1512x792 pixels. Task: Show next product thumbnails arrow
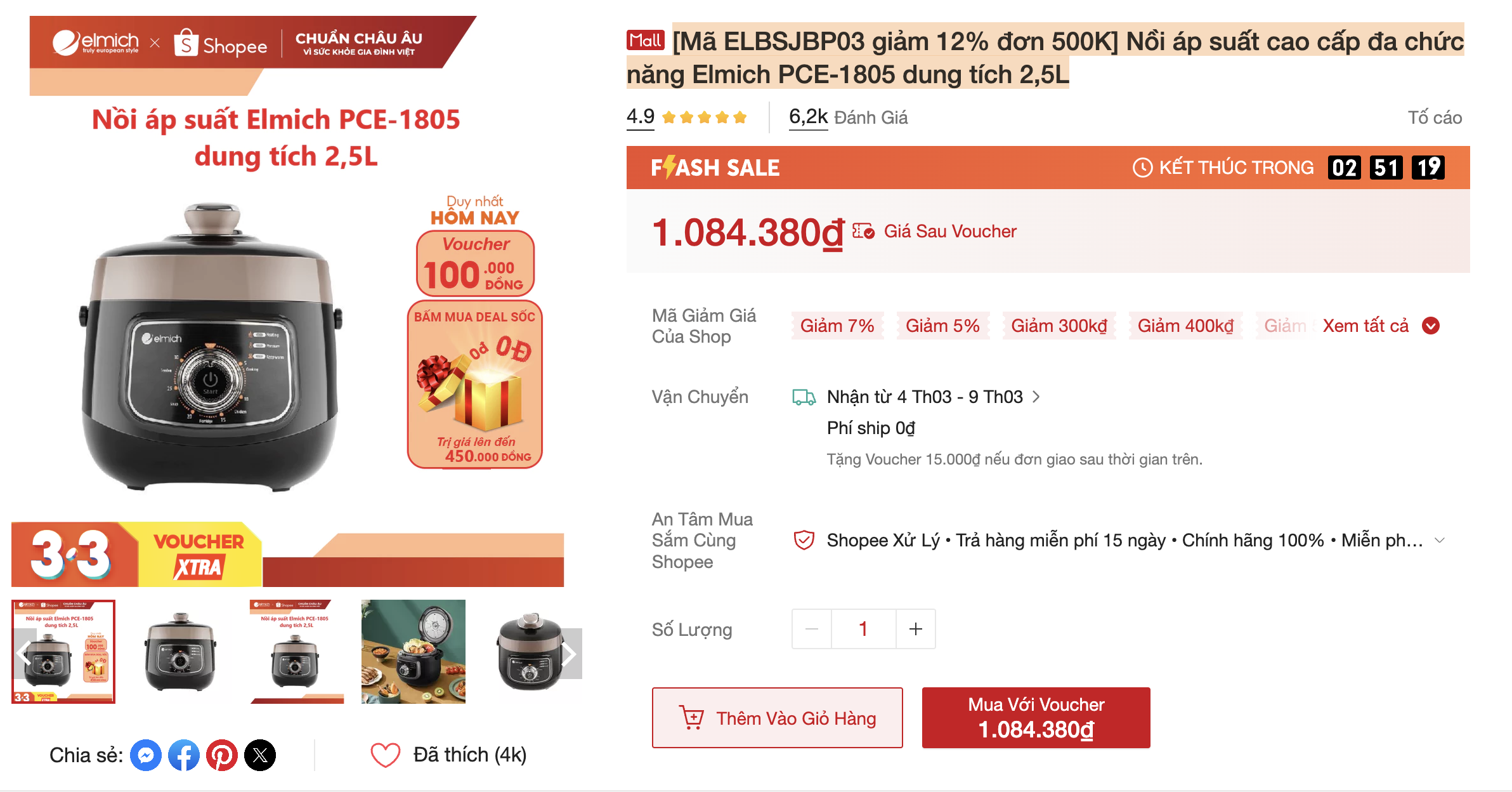(x=569, y=654)
